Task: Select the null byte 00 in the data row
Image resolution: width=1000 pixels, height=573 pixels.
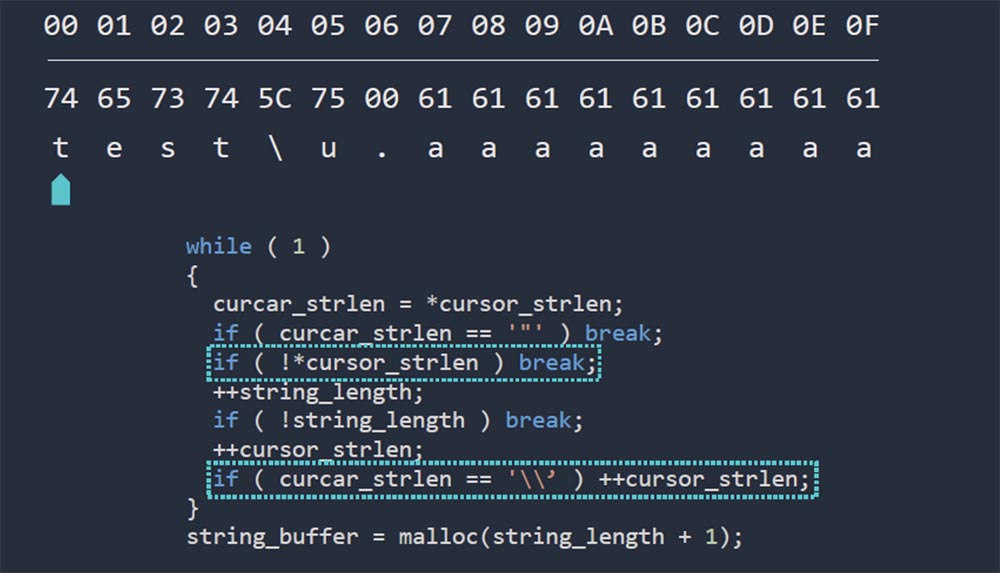Action: click(x=381, y=99)
